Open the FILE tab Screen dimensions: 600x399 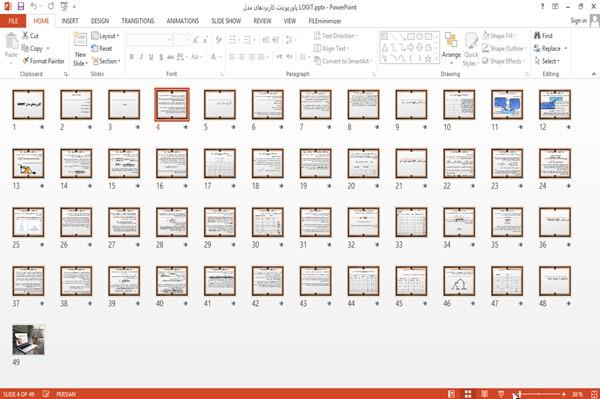[x=13, y=21]
